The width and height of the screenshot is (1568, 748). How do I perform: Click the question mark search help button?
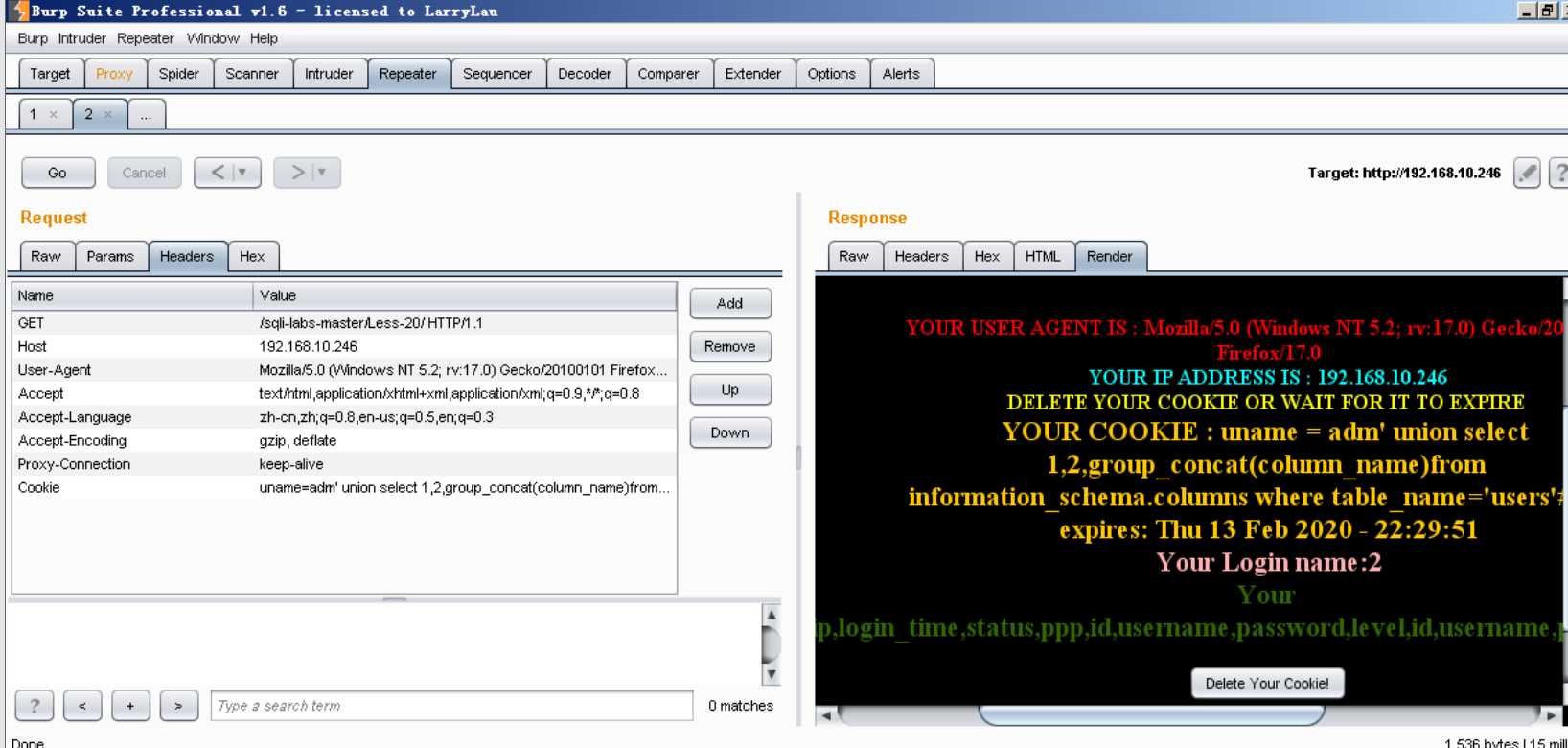coord(35,706)
